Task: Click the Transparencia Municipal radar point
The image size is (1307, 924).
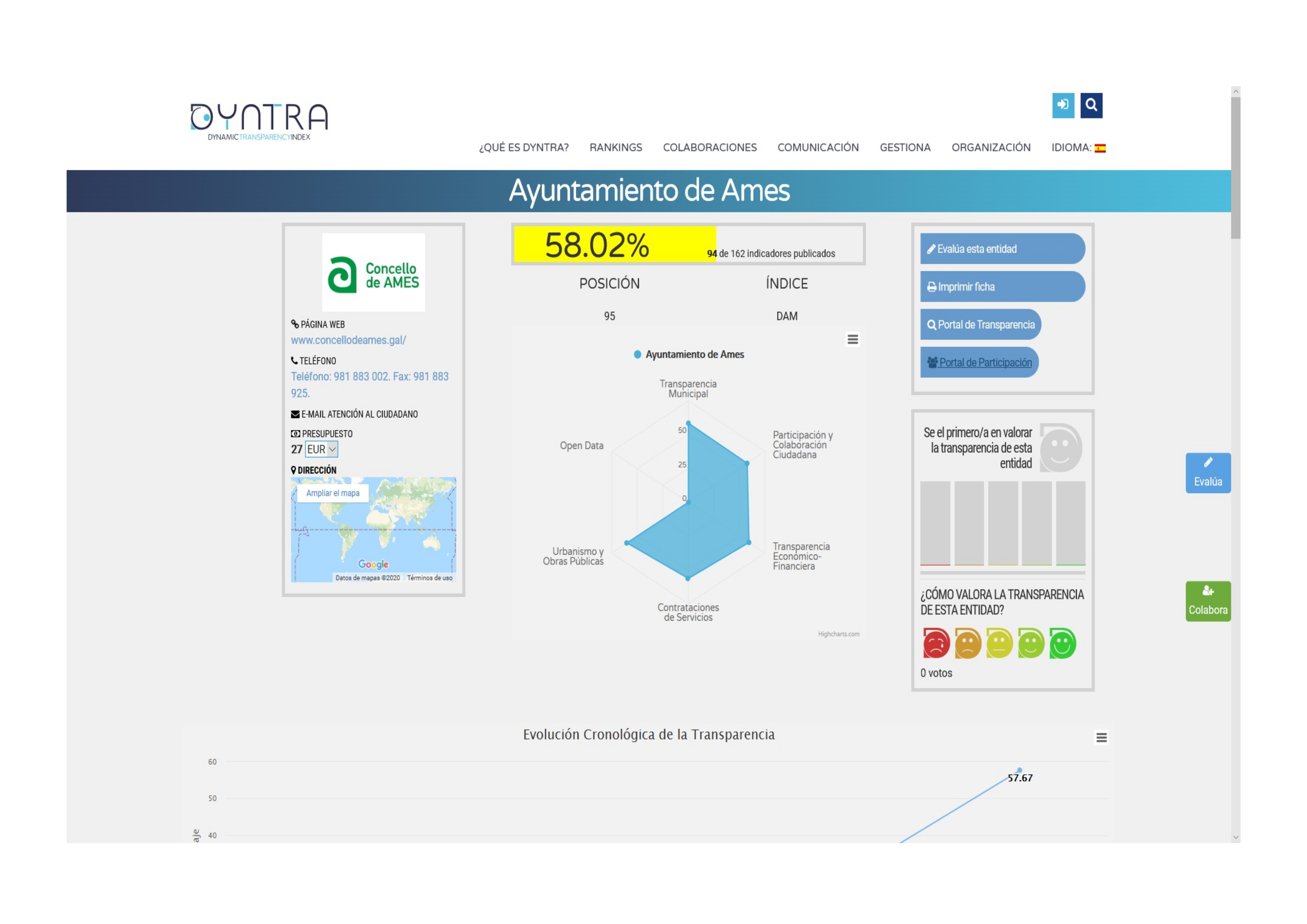Action: 688,423
